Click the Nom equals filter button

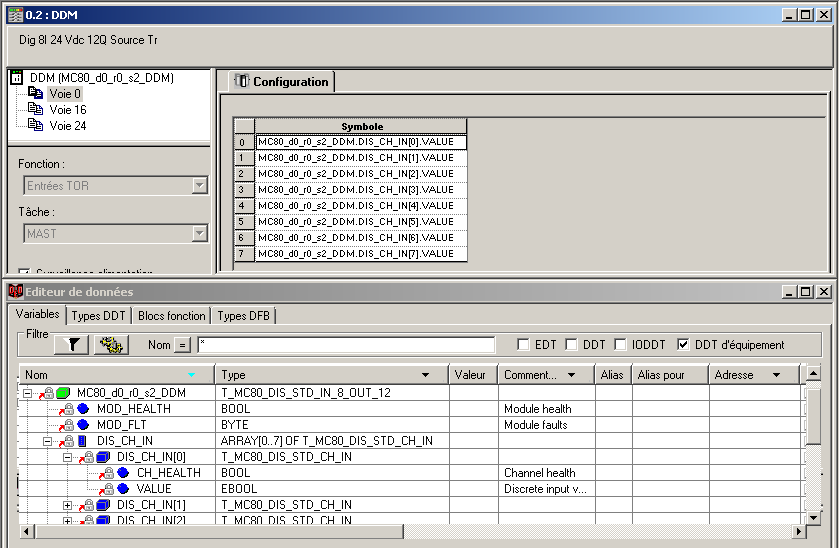click(183, 345)
